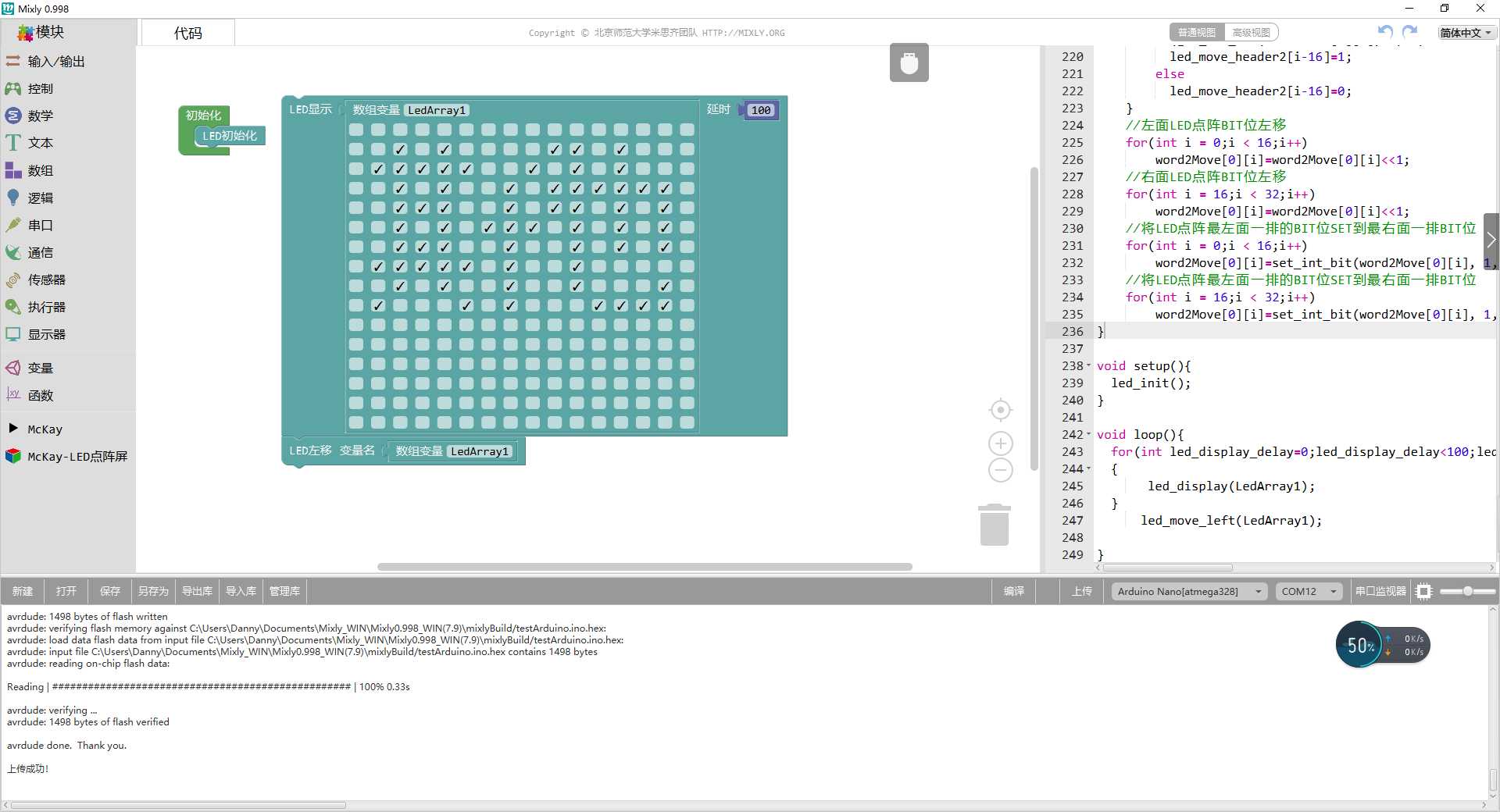Adjust the slider in the bottom toolbar

tap(1468, 591)
